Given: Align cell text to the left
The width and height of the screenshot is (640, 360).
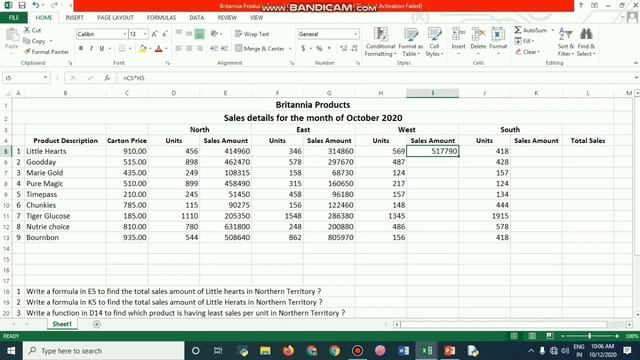Looking at the screenshot, I should coord(178,49).
